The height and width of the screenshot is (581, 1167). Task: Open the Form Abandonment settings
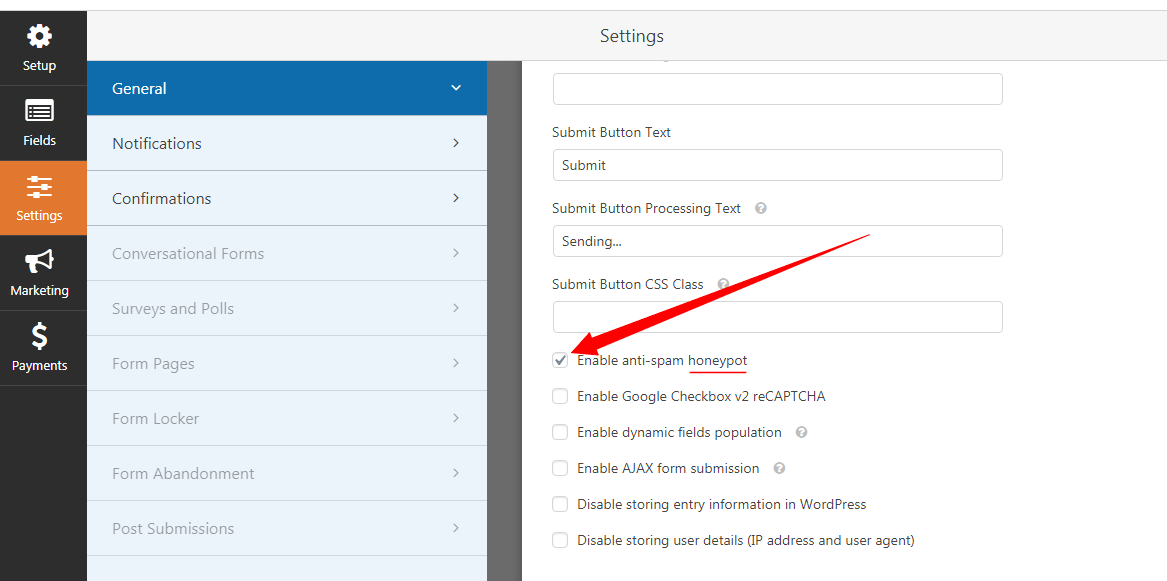pyautogui.click(x=286, y=473)
